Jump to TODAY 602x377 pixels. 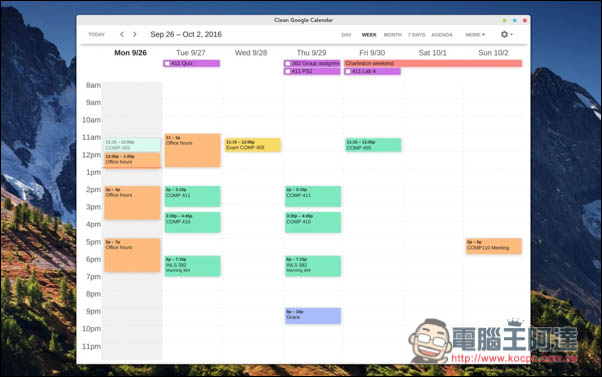(96, 35)
